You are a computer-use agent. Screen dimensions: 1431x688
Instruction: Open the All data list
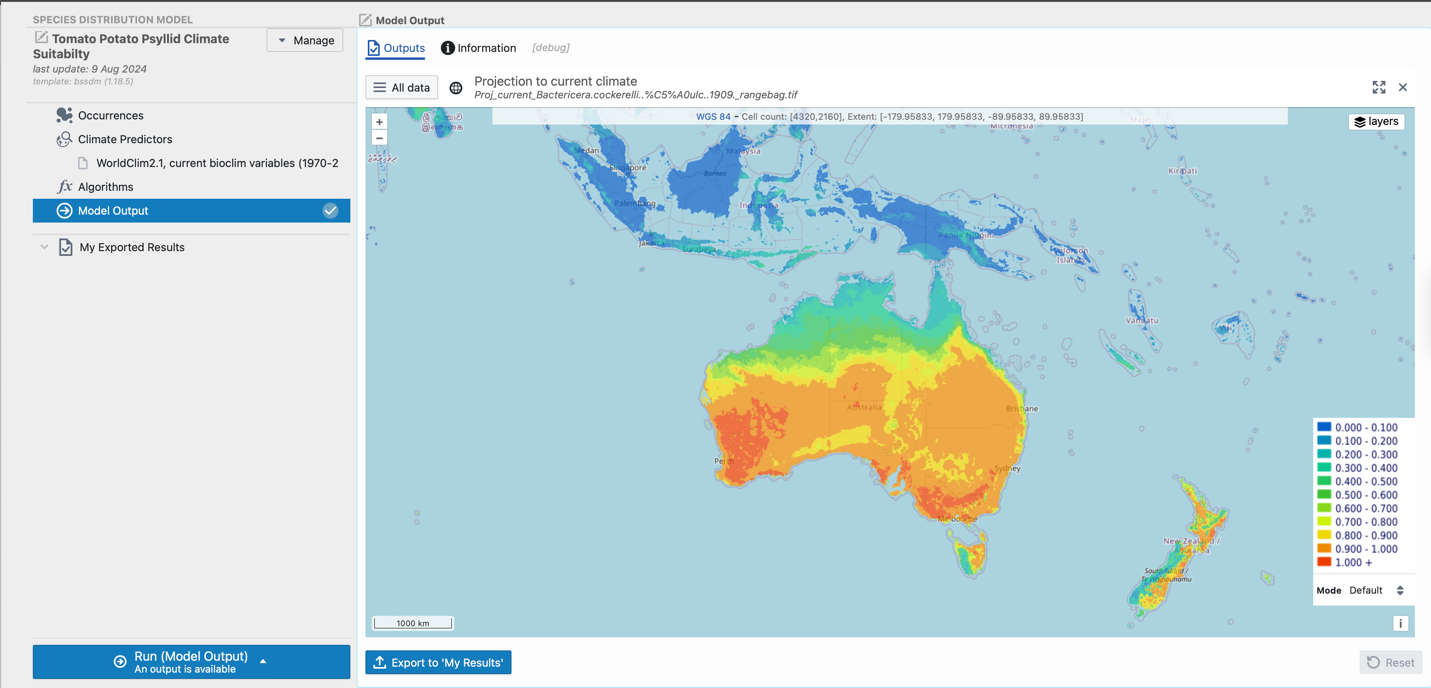pyautogui.click(x=401, y=88)
